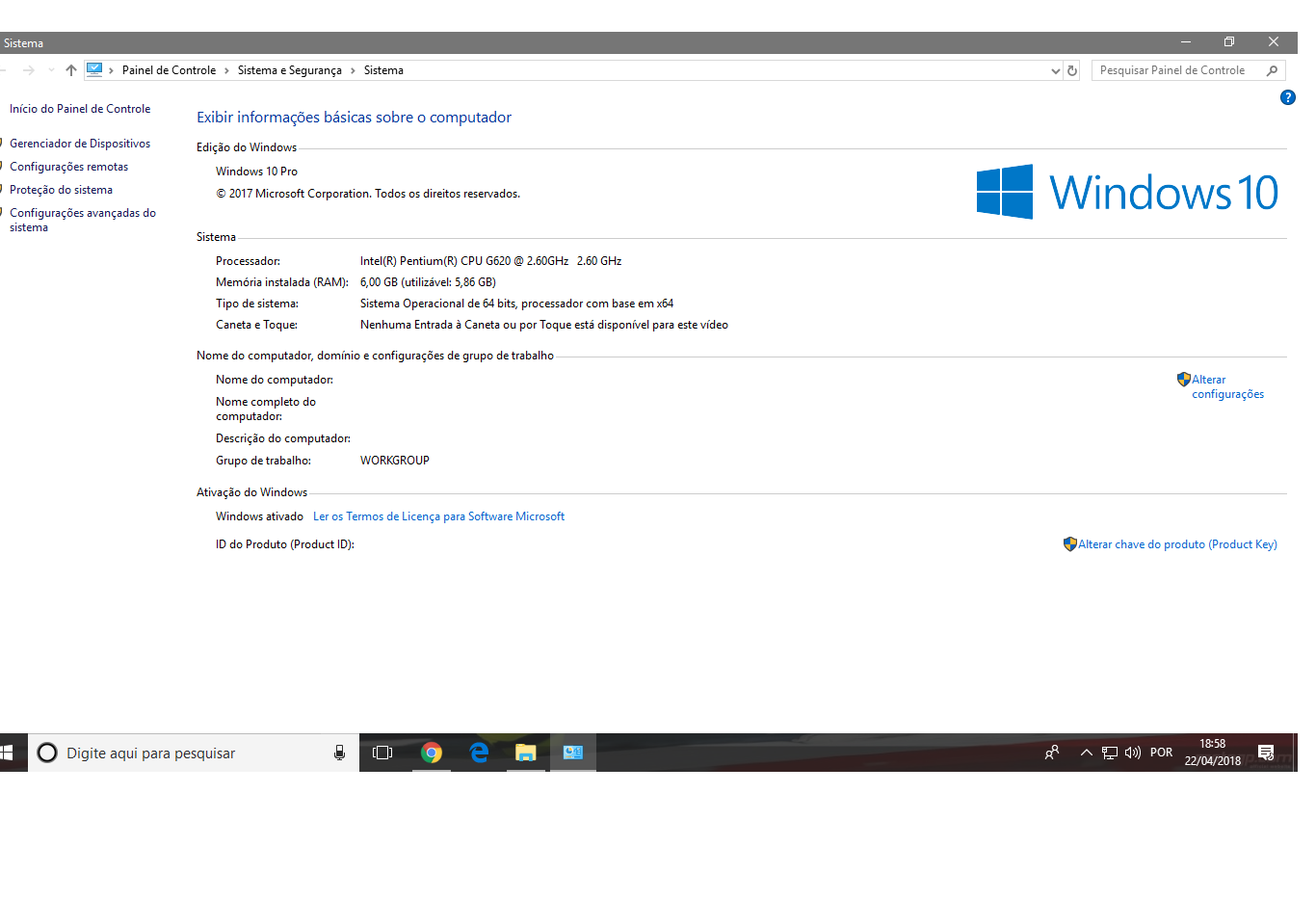Open File Explorer from the taskbar
This screenshot has height=899, width=1316.
tap(526, 753)
